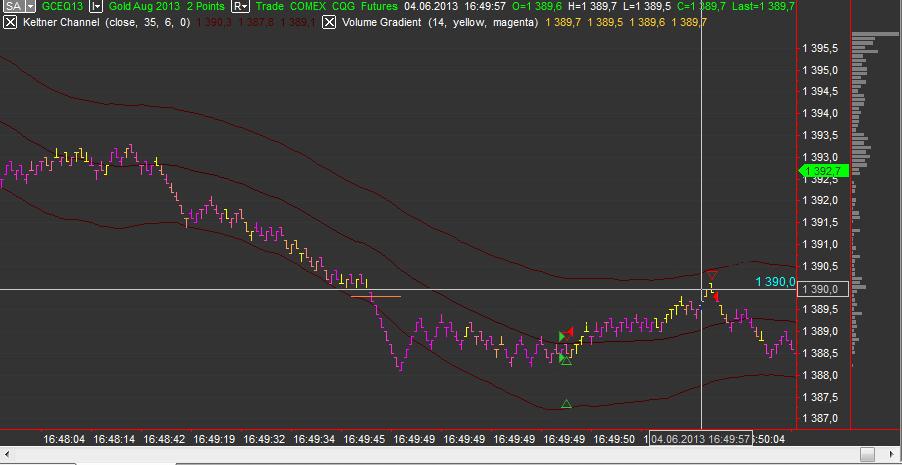
Task: Click the 1 395,5 price axis label
Action: 820,48
